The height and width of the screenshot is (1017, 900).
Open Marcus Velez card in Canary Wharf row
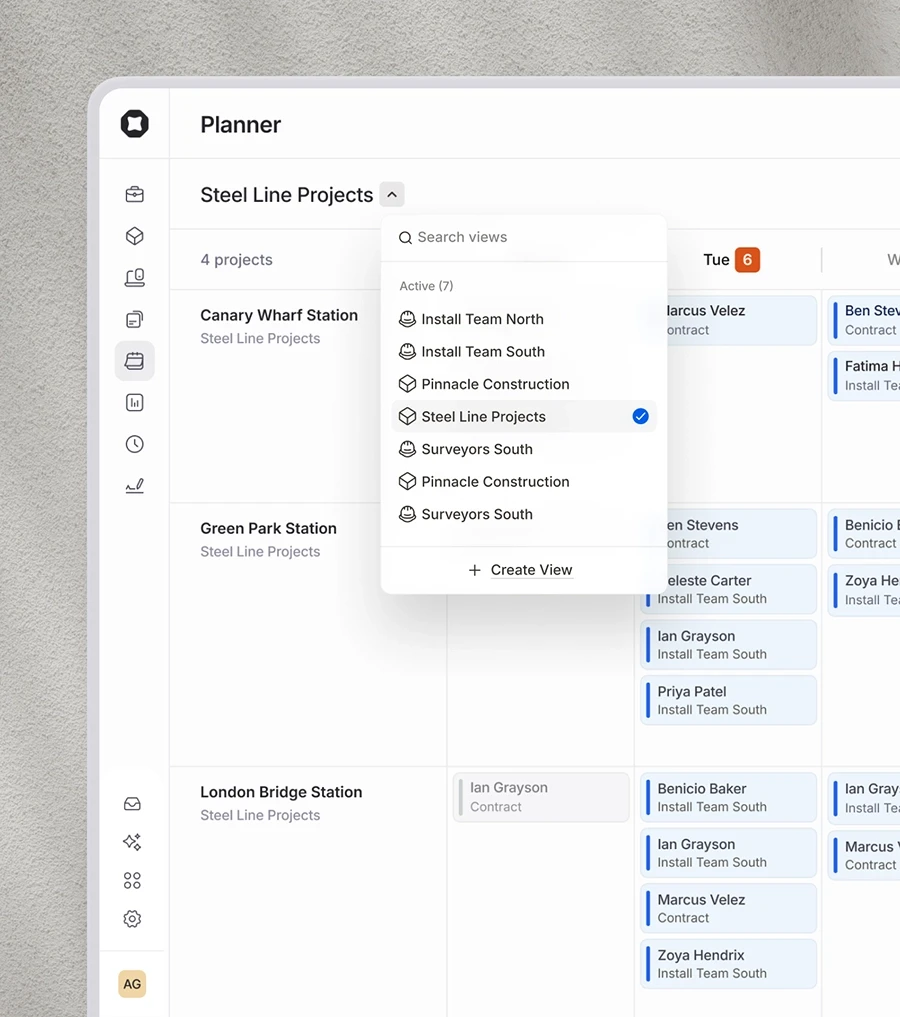[742, 320]
